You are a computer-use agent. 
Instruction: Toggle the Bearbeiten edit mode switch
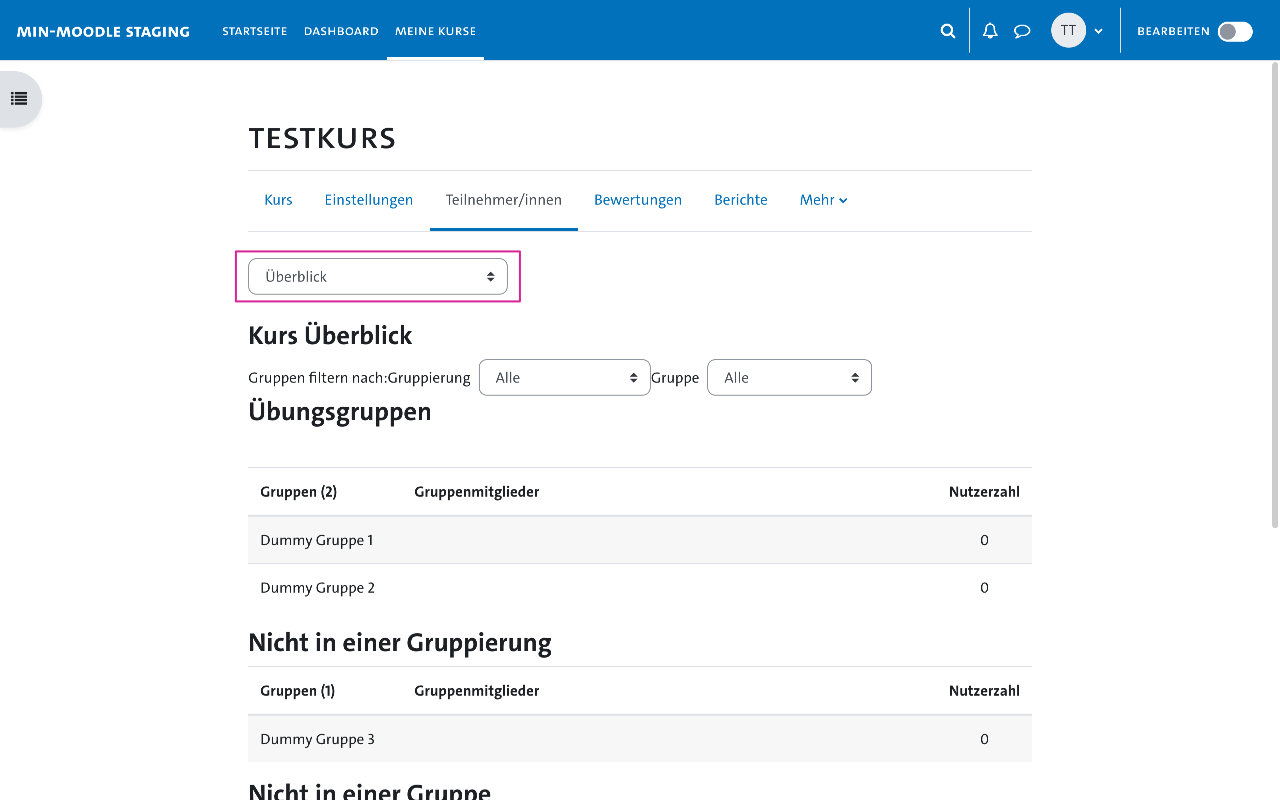tap(1235, 31)
